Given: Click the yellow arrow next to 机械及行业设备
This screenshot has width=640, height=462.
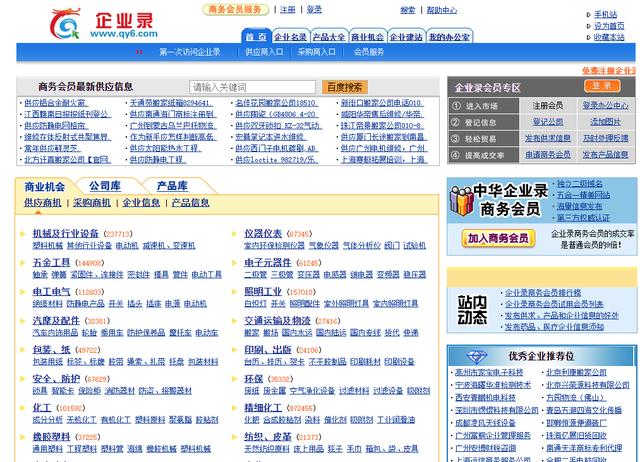Looking at the screenshot, I should [x=23, y=234].
